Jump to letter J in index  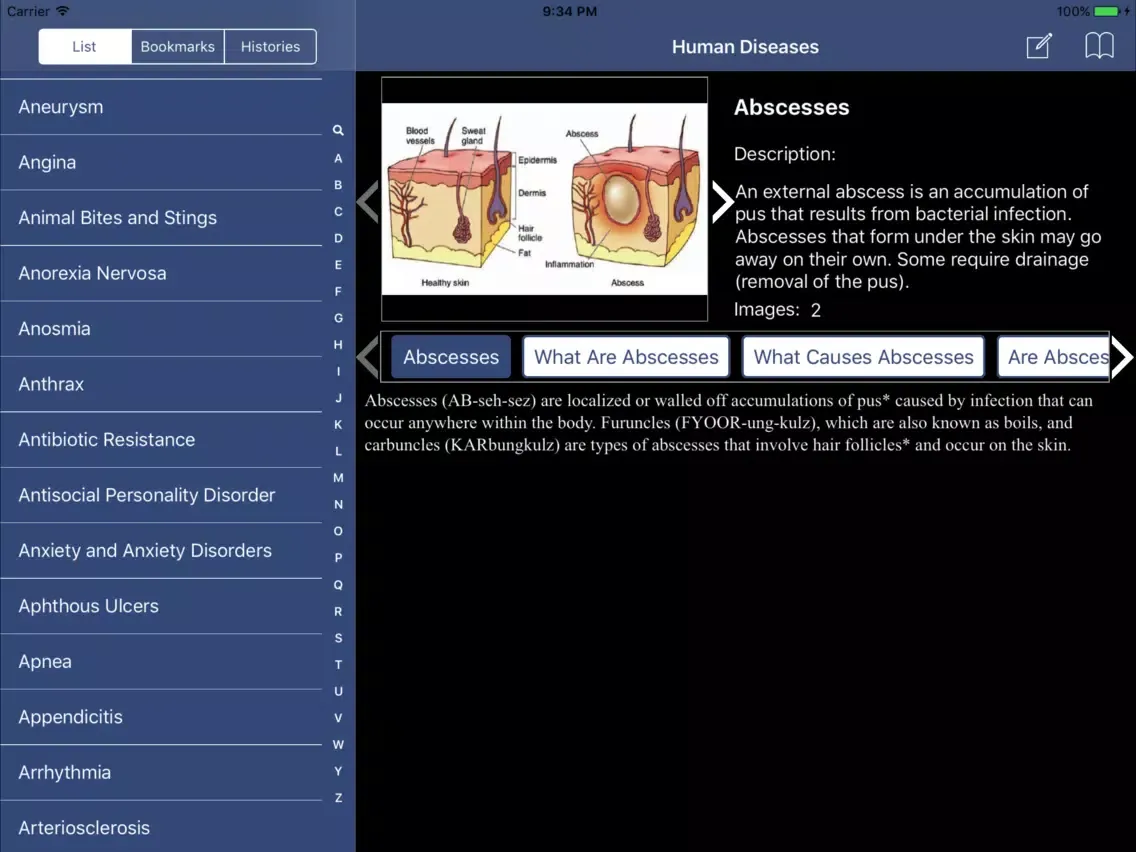[338, 398]
